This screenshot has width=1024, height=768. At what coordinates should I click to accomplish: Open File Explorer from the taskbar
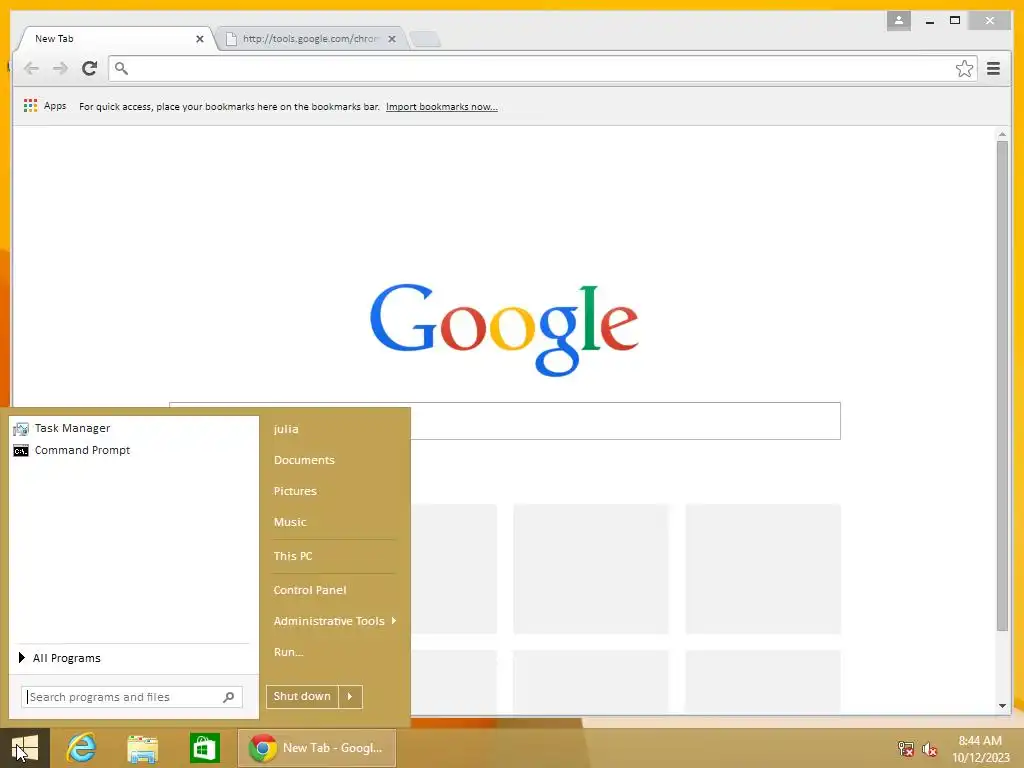[x=142, y=748]
